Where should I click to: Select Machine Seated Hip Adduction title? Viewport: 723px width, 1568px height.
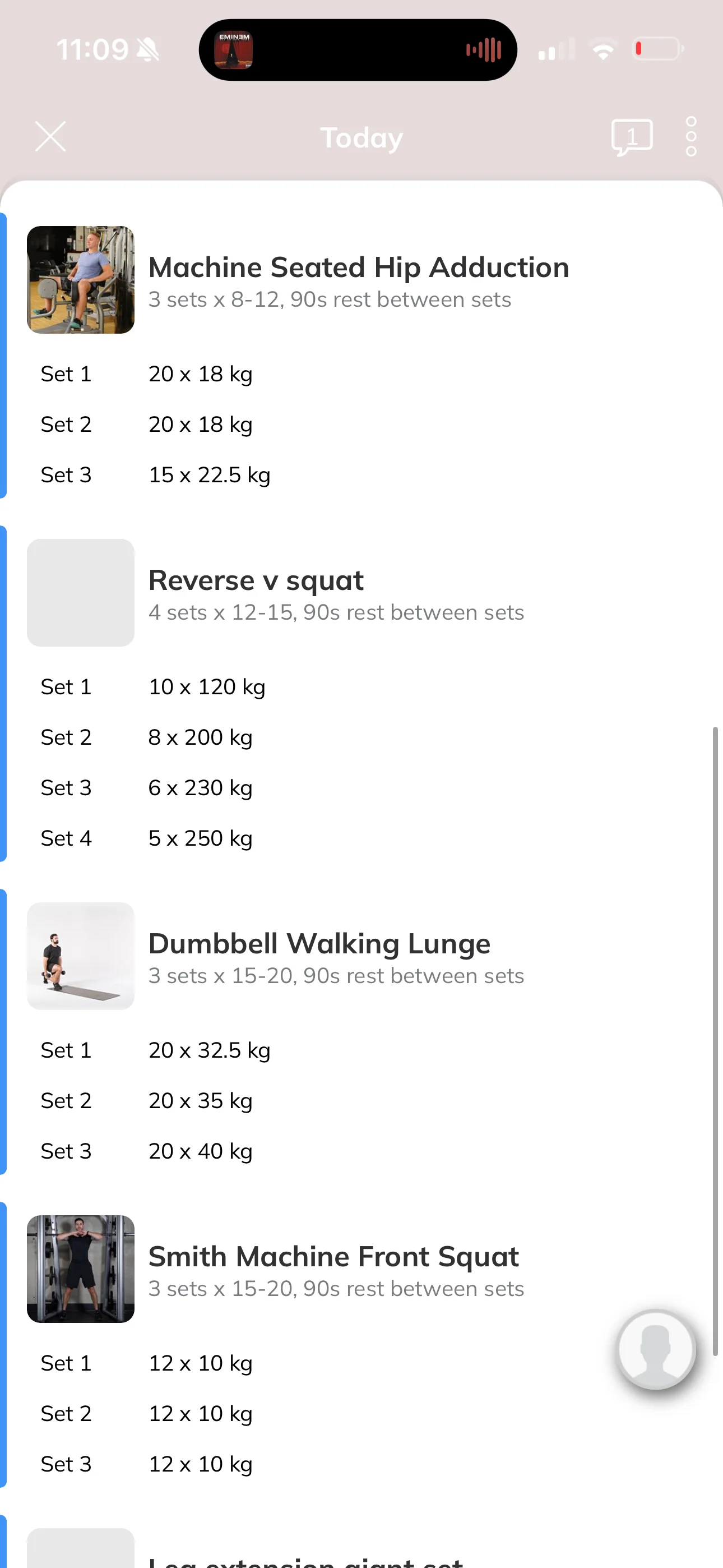[359, 267]
